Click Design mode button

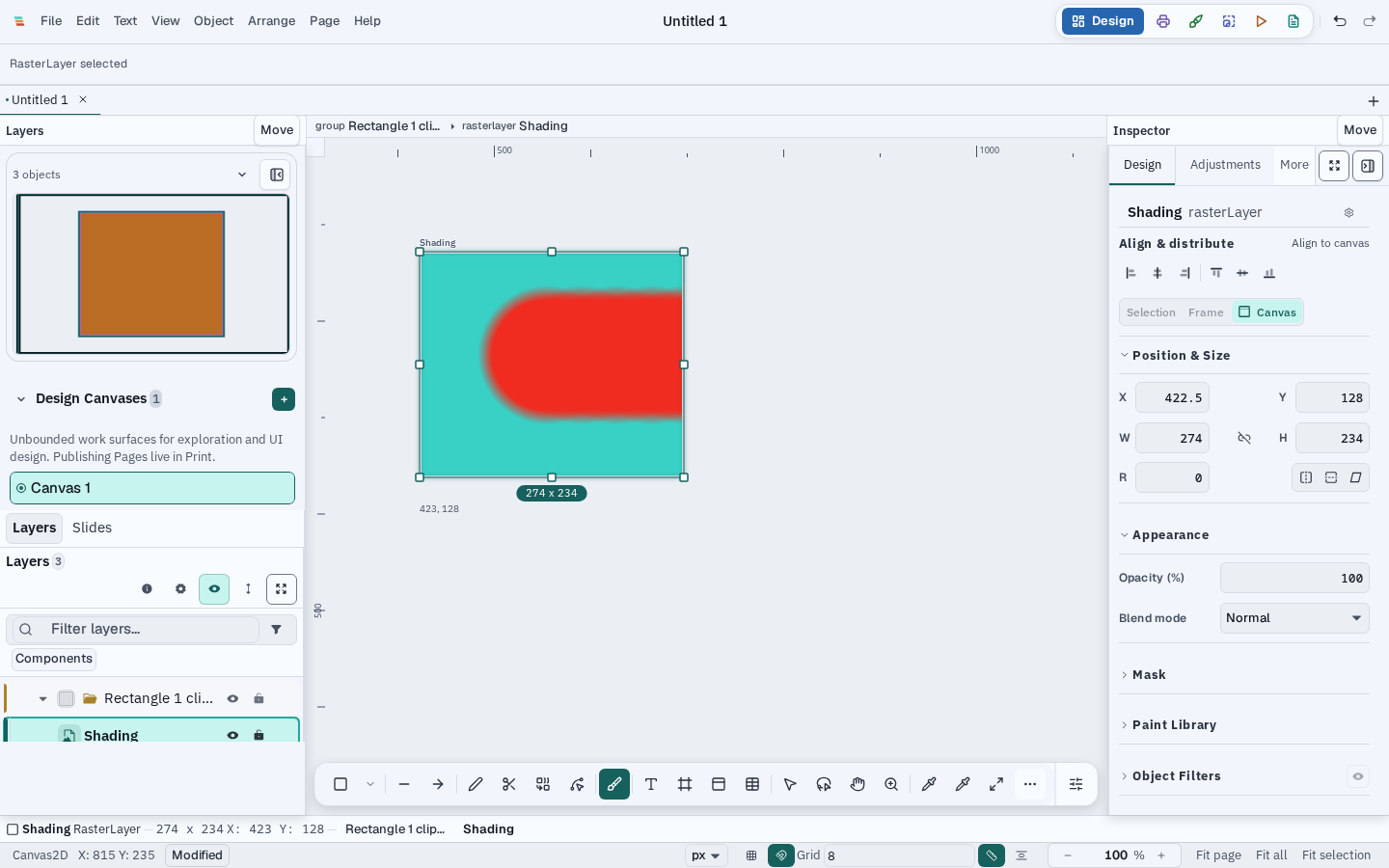pos(1103,21)
